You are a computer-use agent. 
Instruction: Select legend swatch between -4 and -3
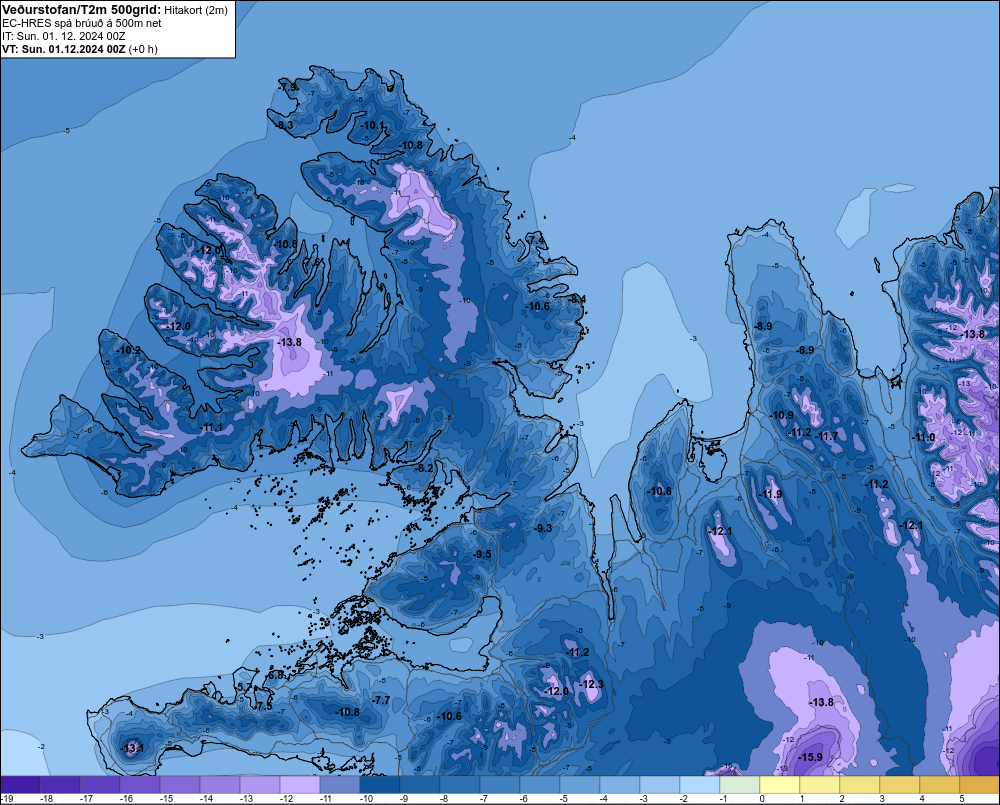click(619, 785)
